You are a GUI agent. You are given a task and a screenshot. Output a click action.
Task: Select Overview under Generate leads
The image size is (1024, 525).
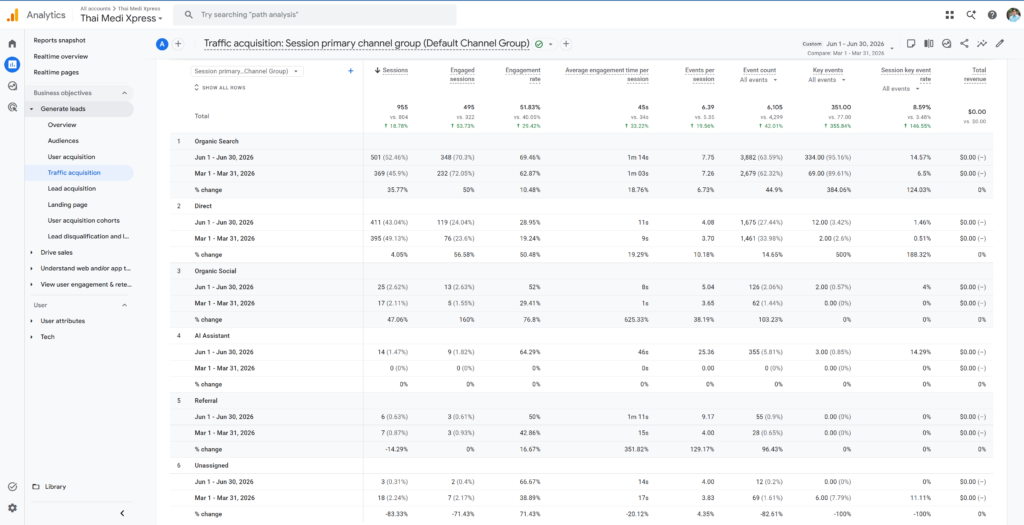(x=62, y=125)
